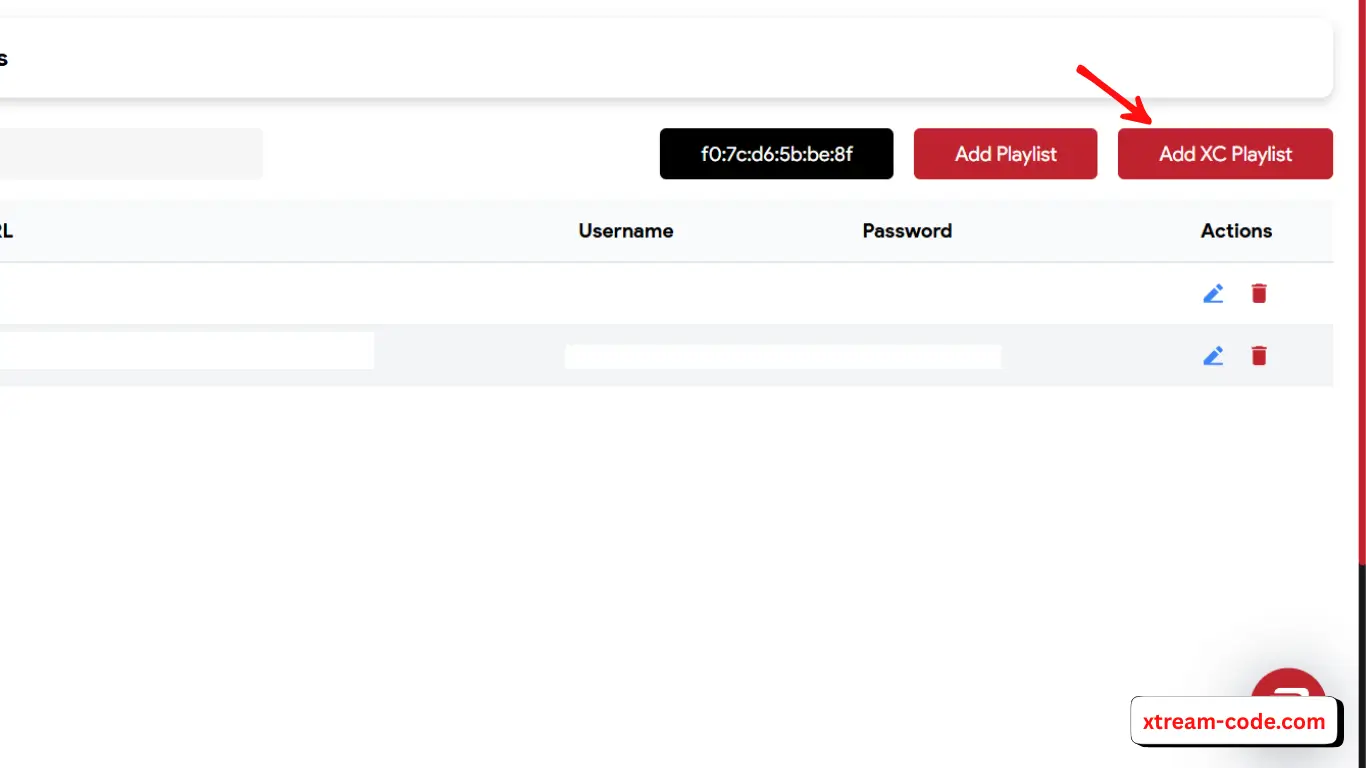Edit the first playlist using pencil icon
This screenshot has height=768, width=1366.
[x=1213, y=293]
